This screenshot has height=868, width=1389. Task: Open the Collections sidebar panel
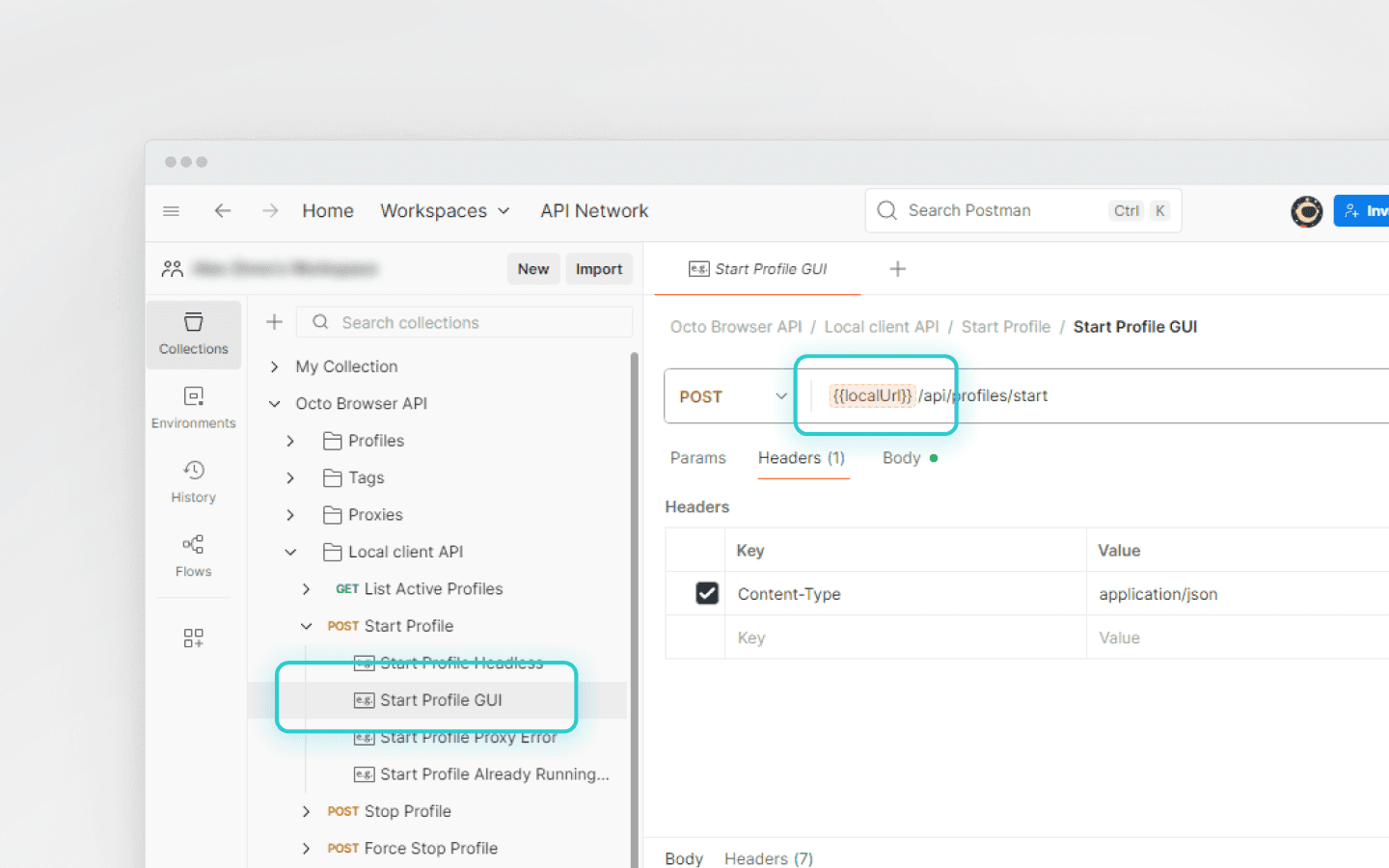(194, 335)
